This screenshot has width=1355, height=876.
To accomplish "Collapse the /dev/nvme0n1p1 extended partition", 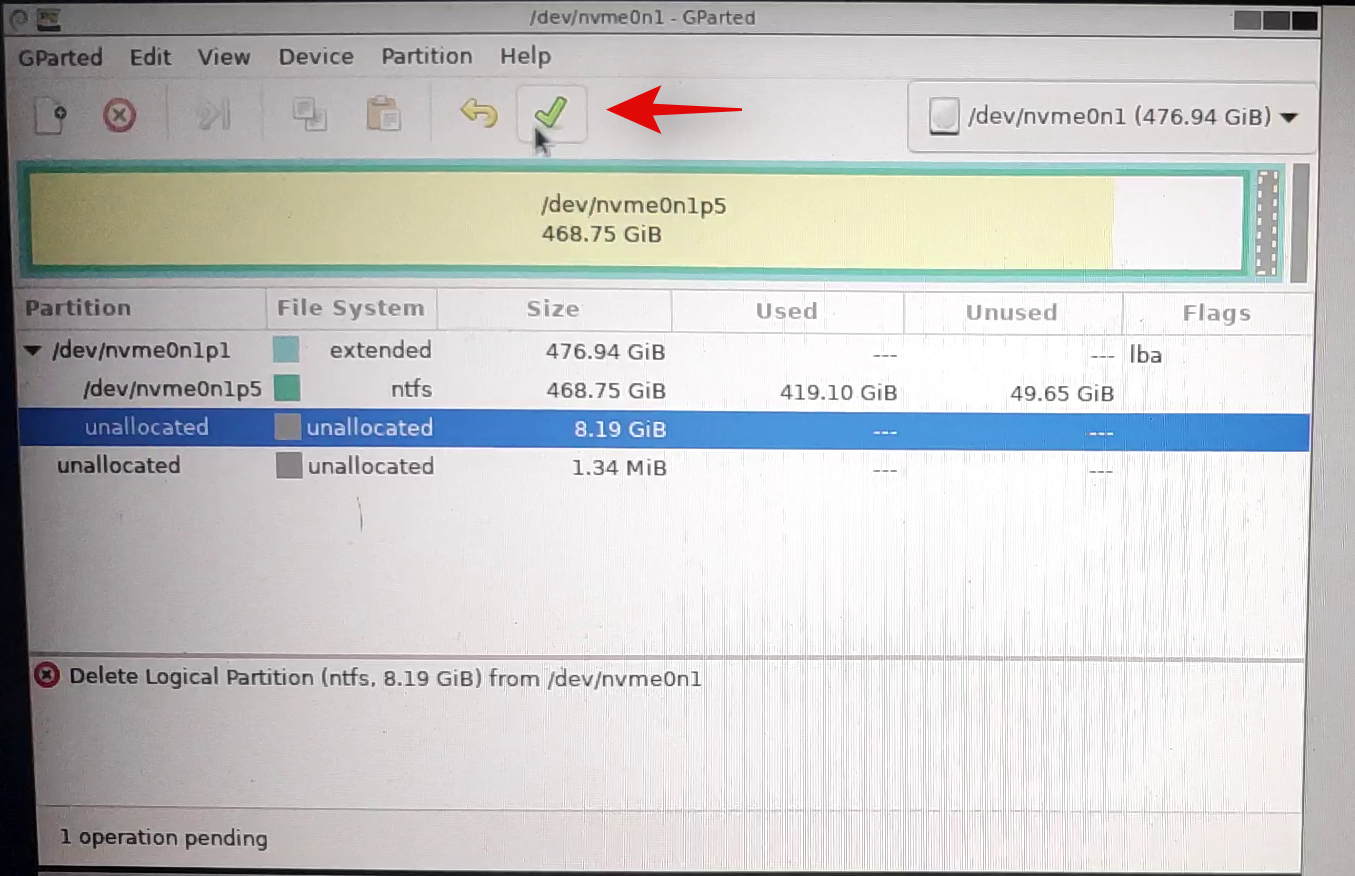I will (x=32, y=351).
